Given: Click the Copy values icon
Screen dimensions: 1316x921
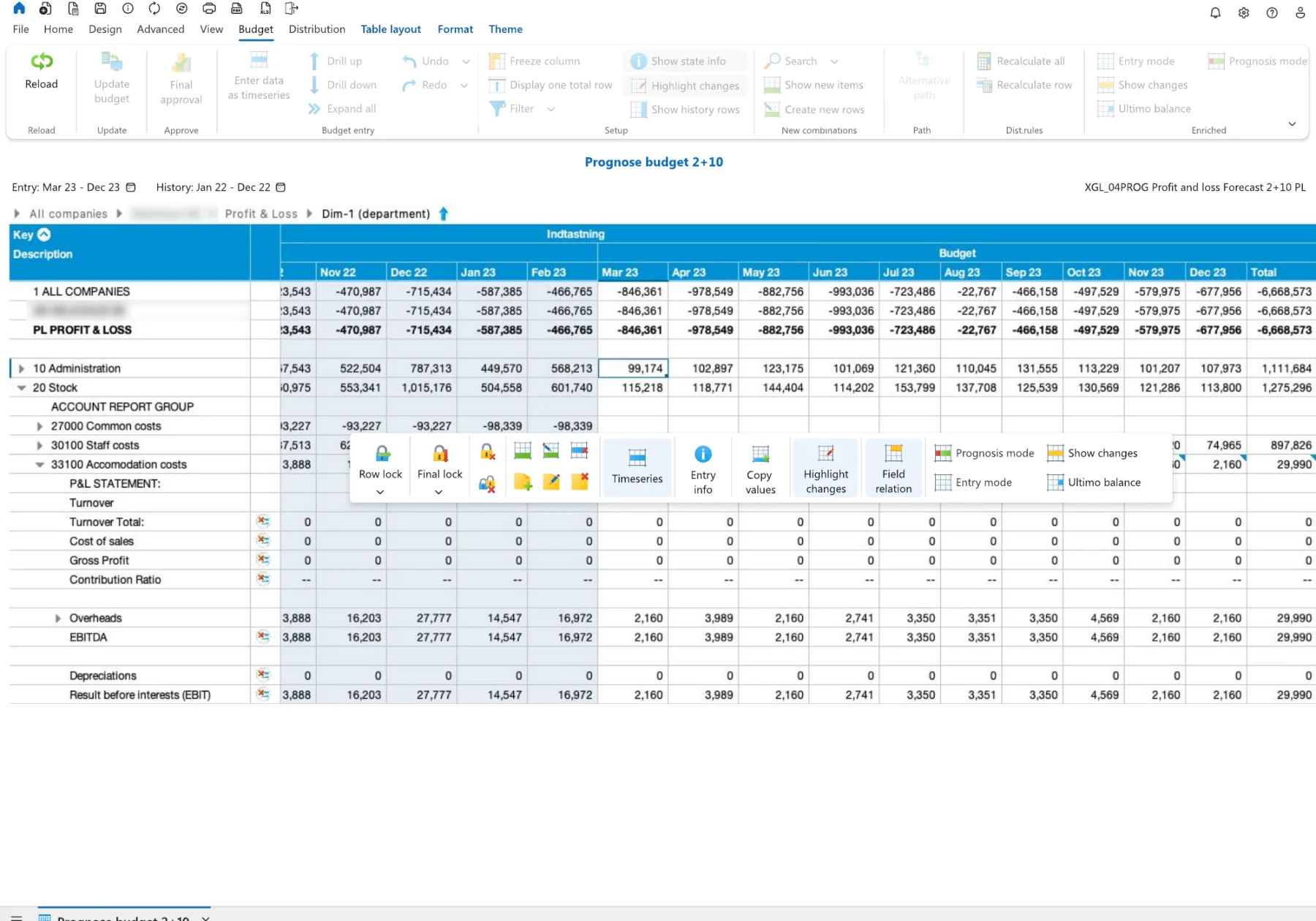Looking at the screenshot, I should click(x=760, y=454).
